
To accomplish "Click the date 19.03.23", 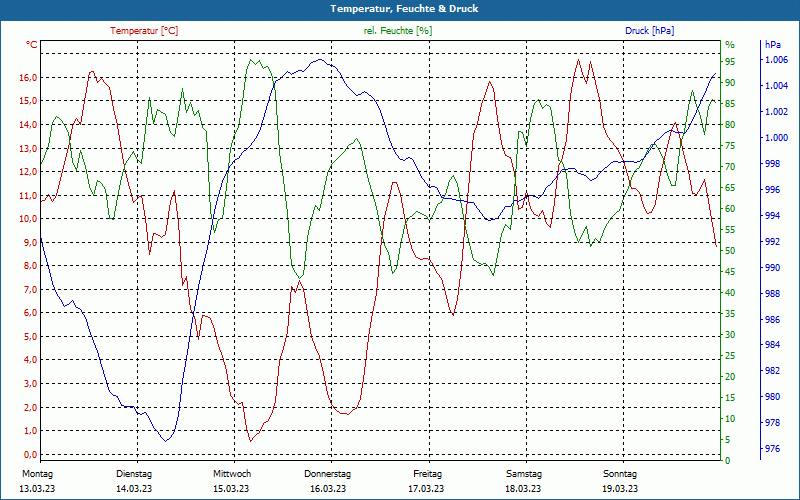I will click(620, 489).
